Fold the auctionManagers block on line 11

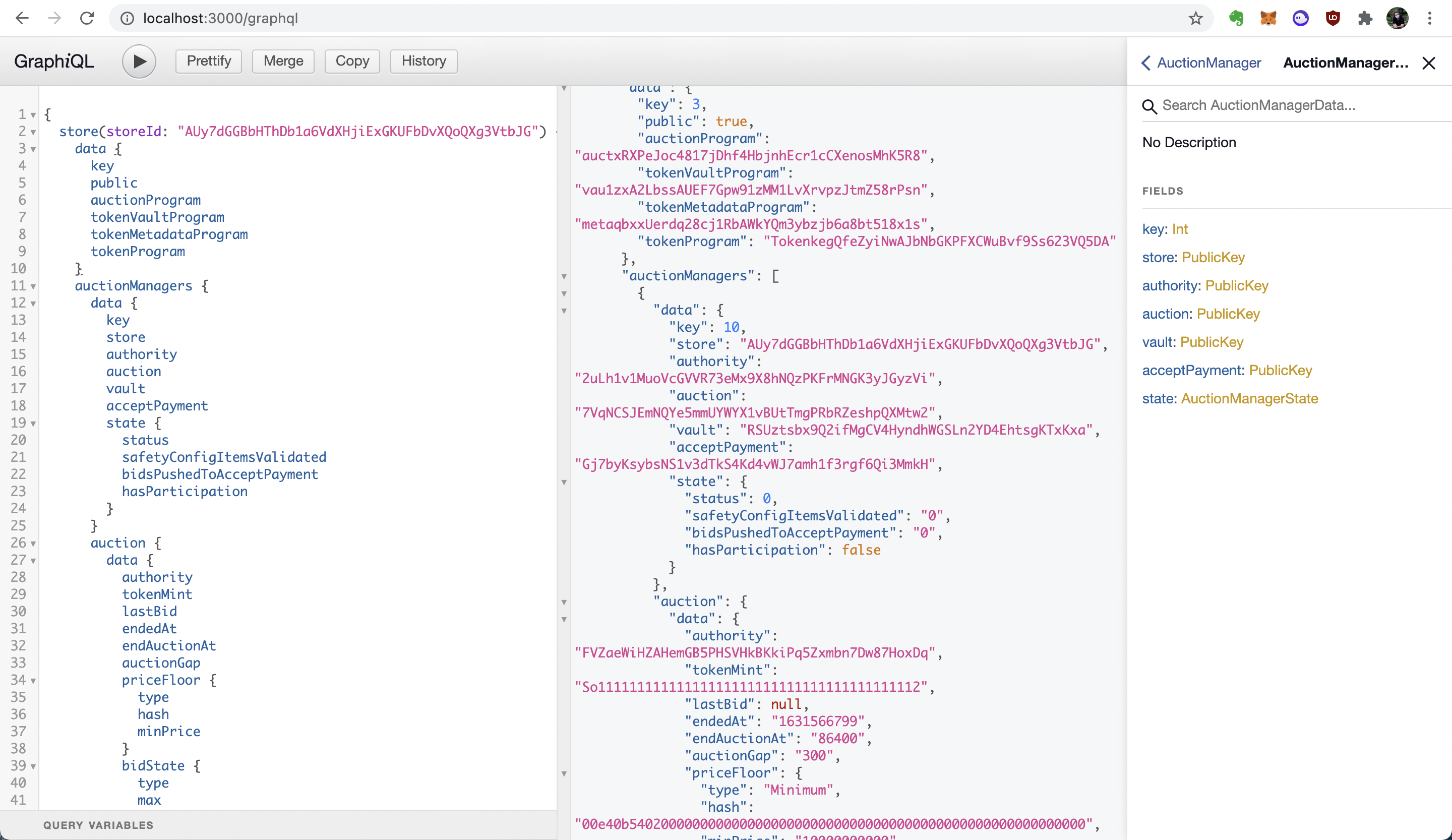[33, 286]
